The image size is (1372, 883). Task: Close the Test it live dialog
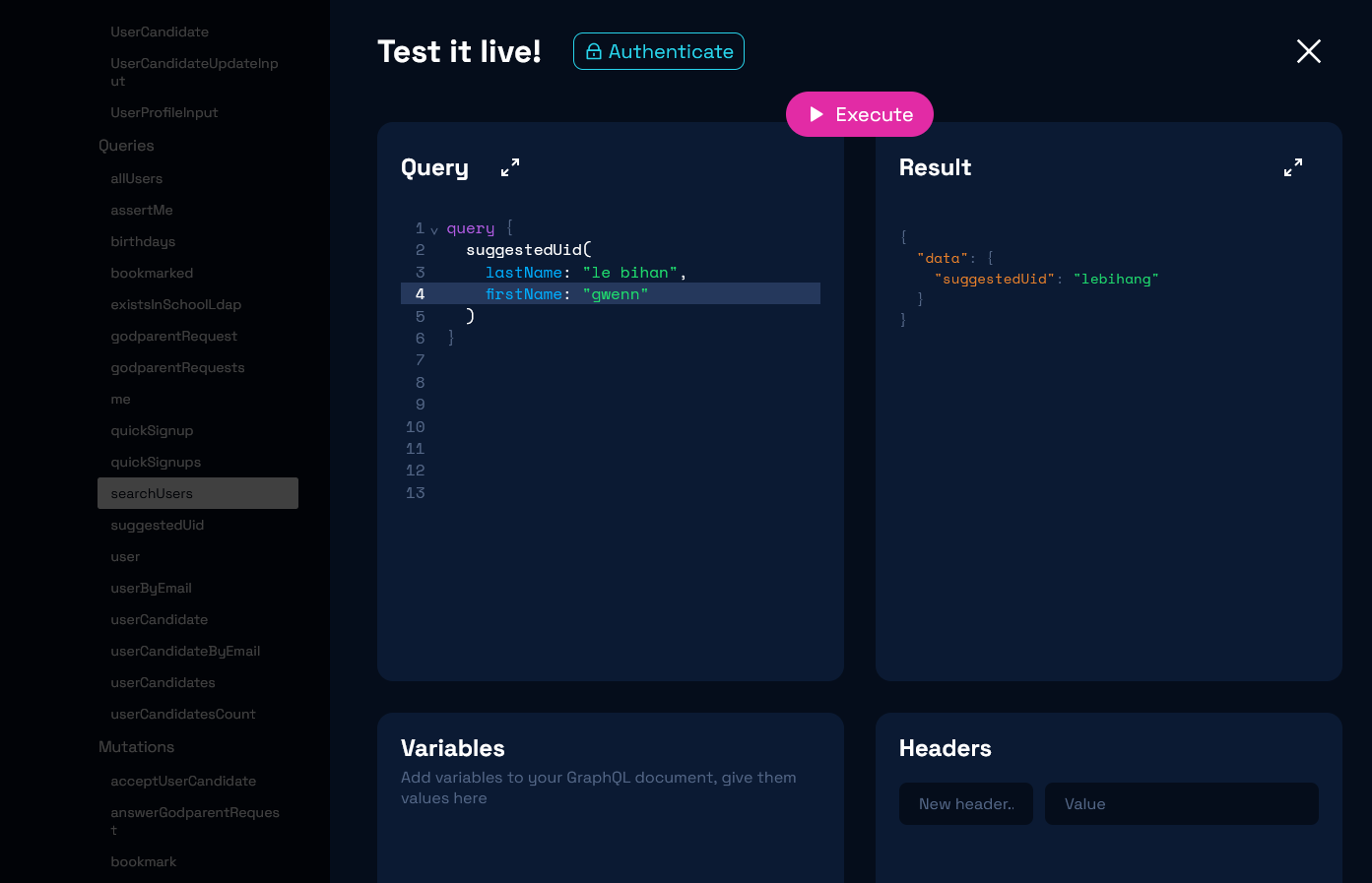point(1308,51)
